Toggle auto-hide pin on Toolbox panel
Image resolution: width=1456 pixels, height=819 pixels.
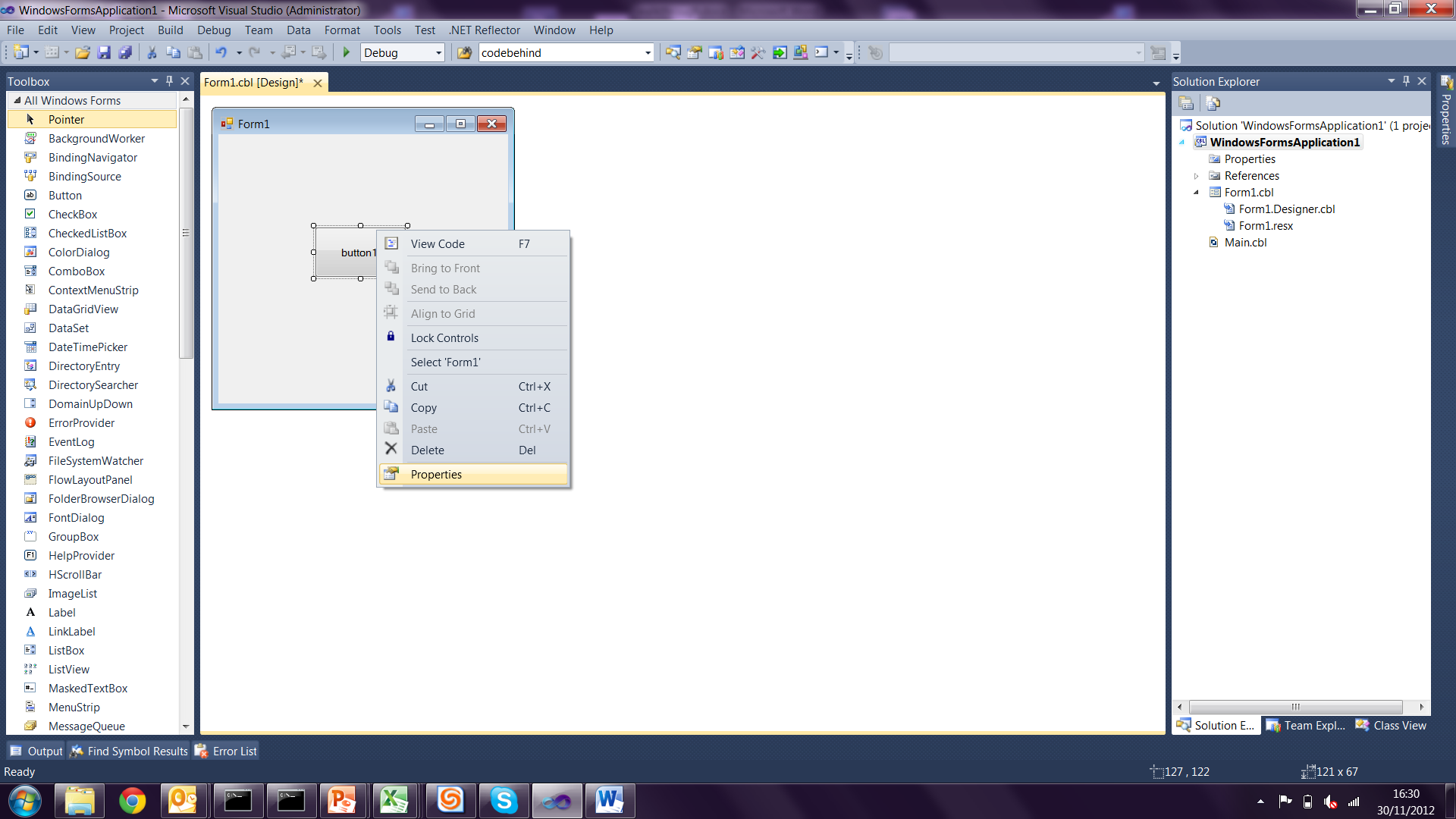coord(169,80)
